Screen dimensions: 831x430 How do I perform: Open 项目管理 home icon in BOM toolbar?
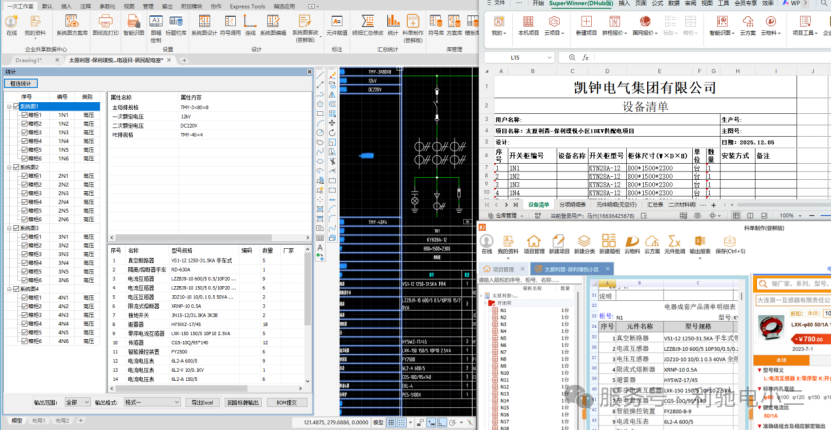click(x=534, y=244)
